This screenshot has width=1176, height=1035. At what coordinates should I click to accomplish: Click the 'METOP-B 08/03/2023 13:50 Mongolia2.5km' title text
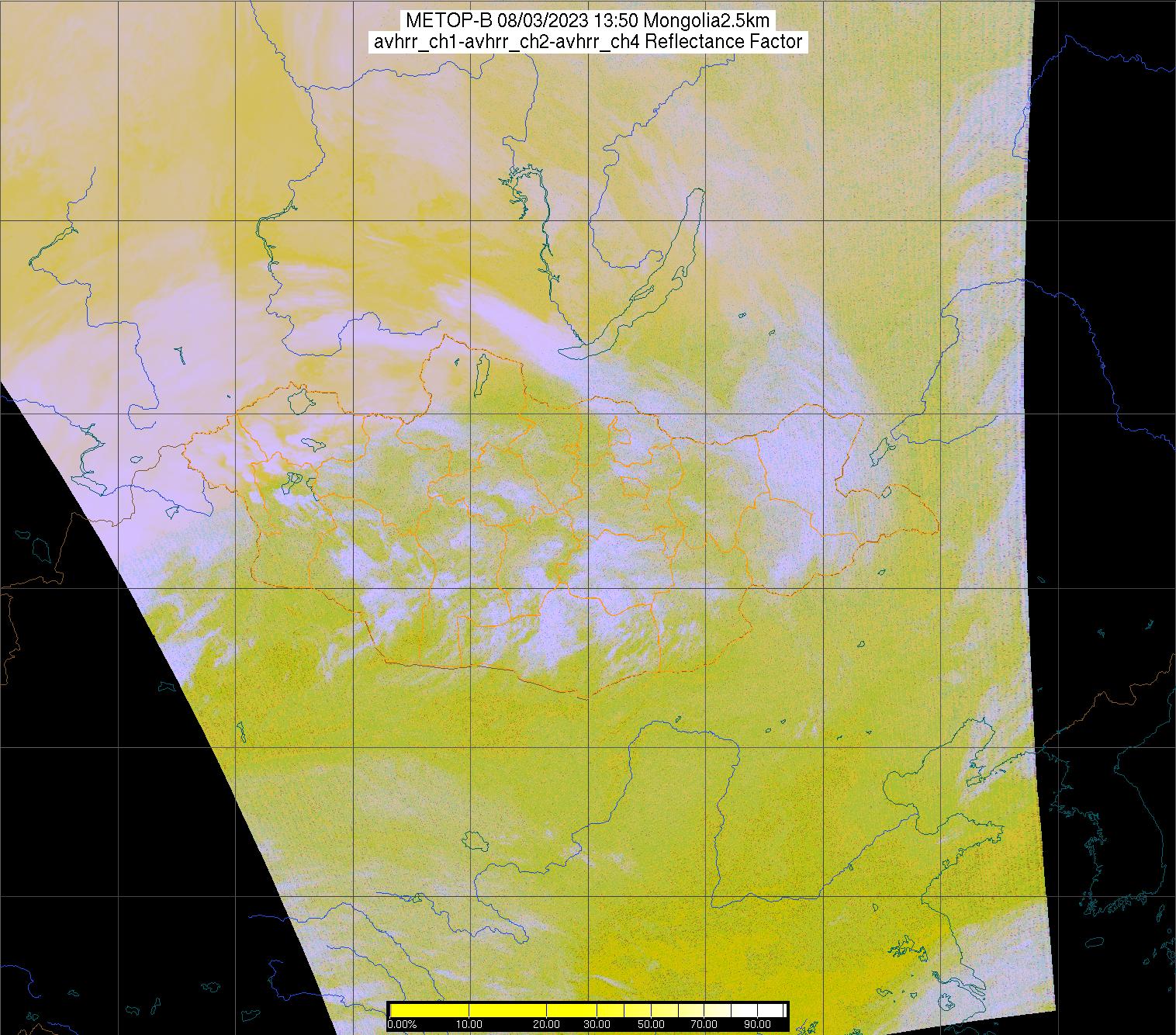(x=587, y=21)
